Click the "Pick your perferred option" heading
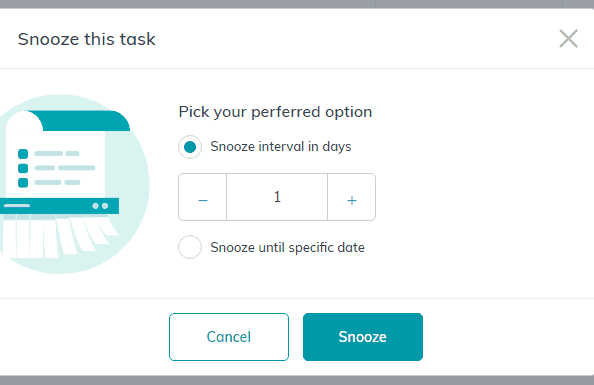This screenshot has width=594, height=385. [x=275, y=112]
